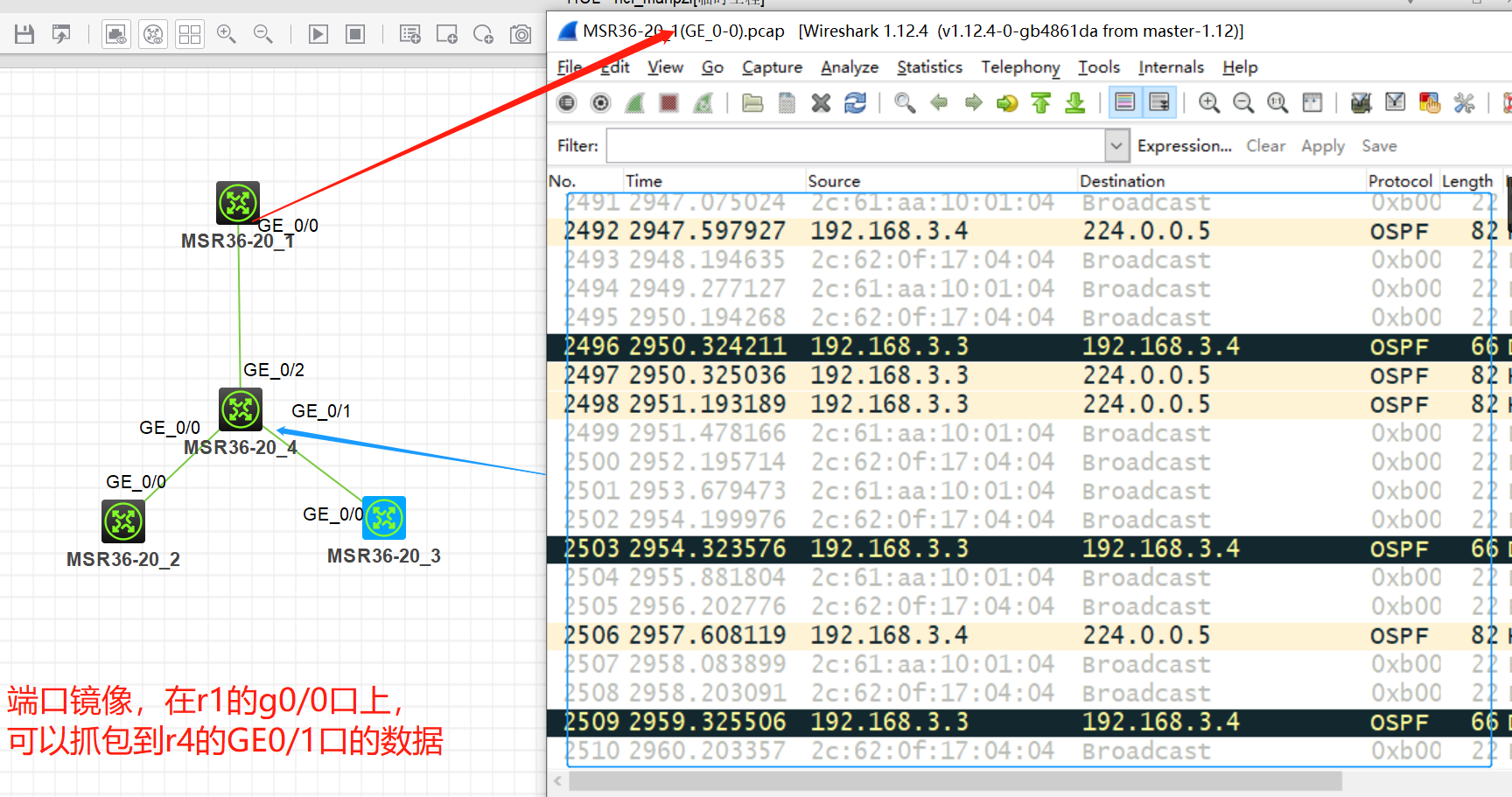This screenshot has height=797, width=1512.
Task: Click the go to last packet icon
Action: (1075, 103)
